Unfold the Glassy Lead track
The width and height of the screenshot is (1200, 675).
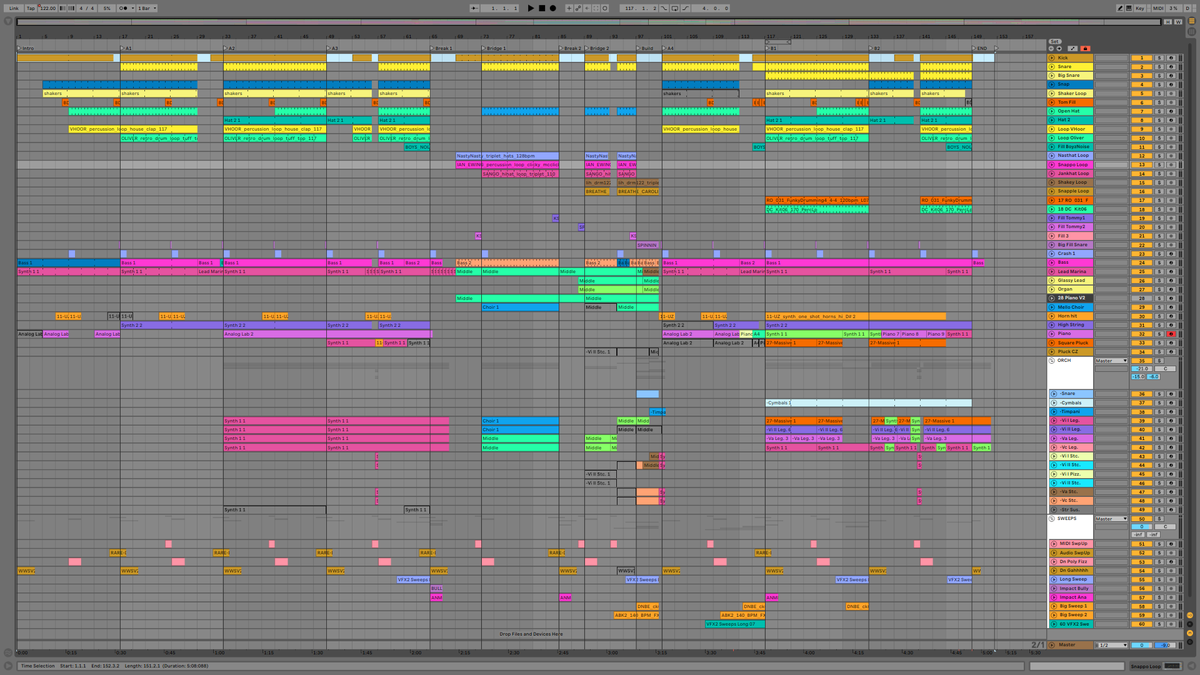[1052, 280]
